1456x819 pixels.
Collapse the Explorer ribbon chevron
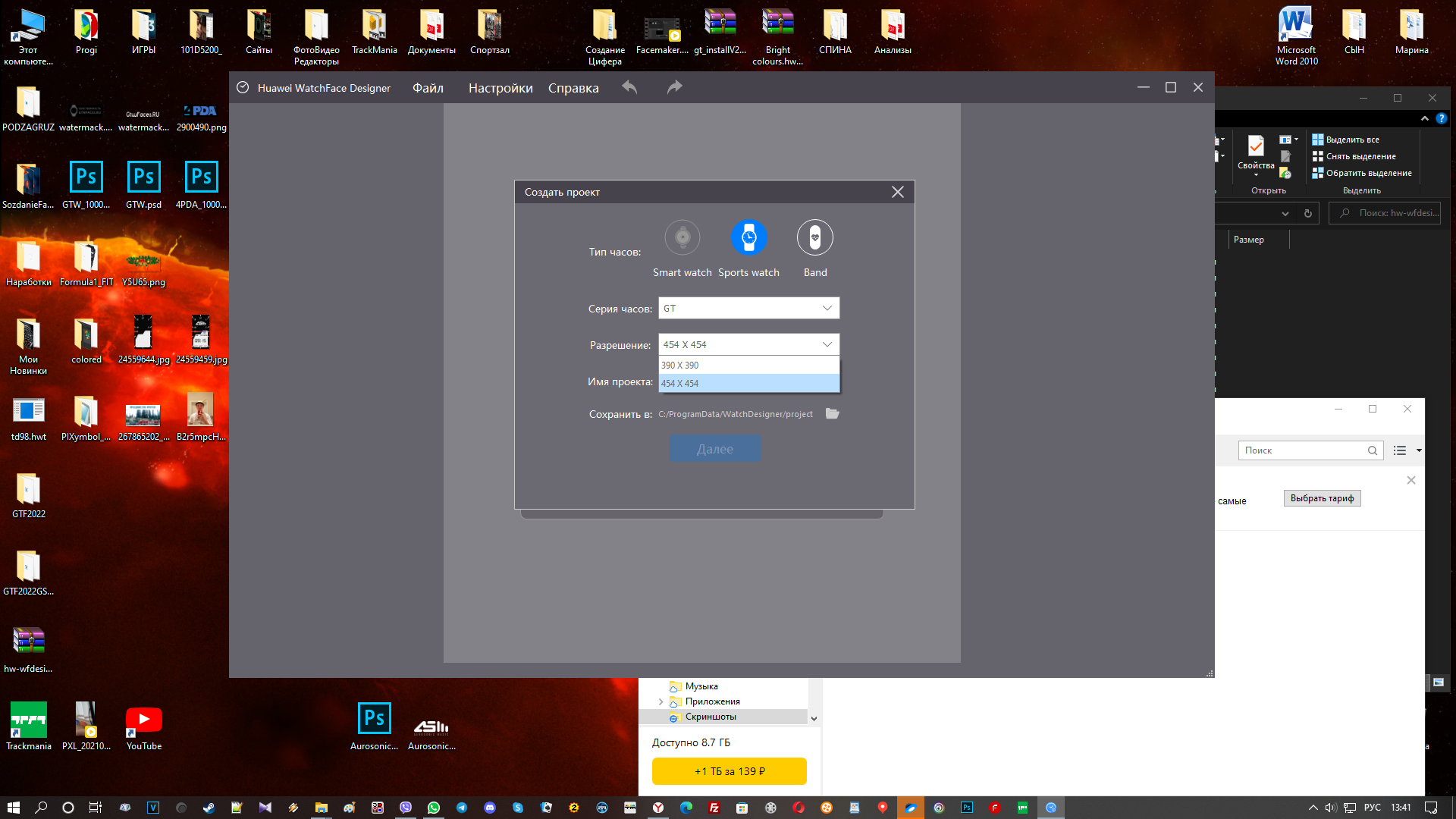[1425, 118]
